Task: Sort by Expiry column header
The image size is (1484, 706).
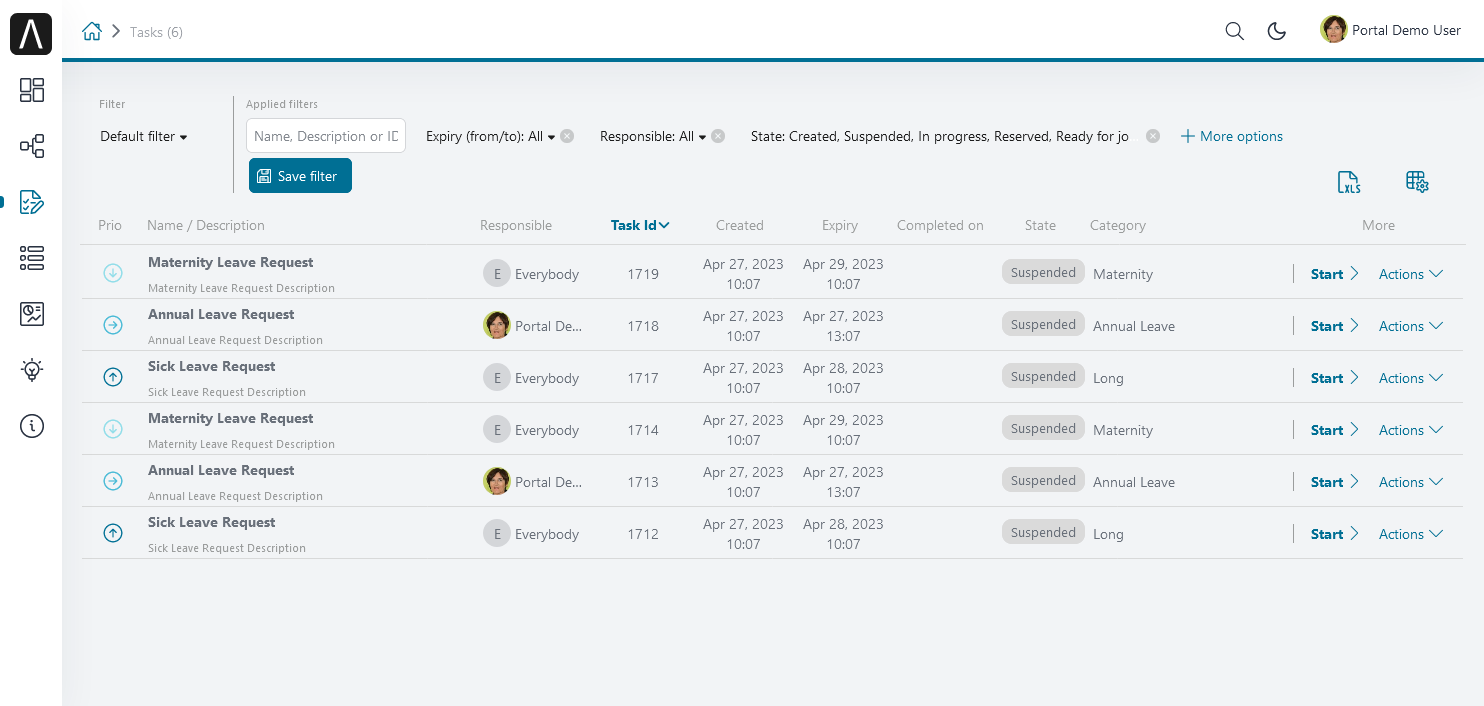Action: pos(840,225)
